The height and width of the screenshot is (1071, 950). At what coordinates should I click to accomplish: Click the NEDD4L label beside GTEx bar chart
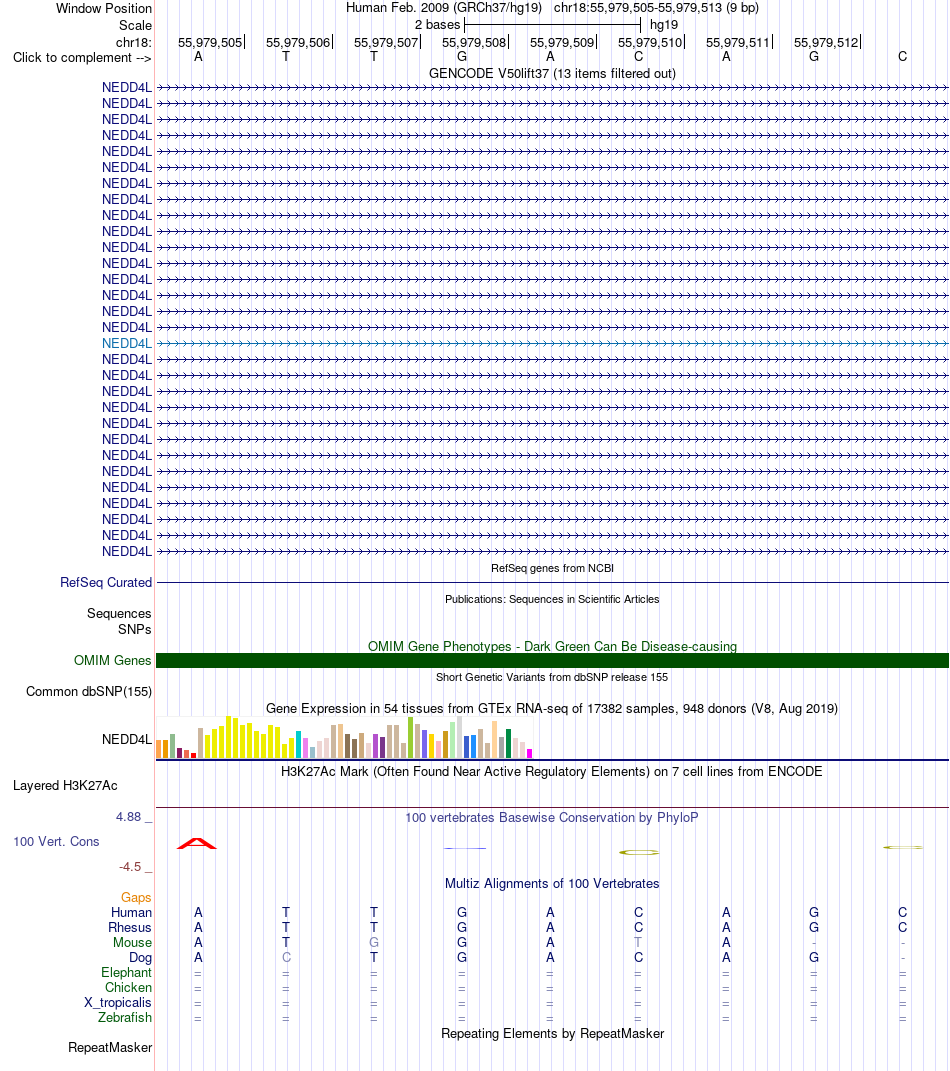tap(127, 739)
